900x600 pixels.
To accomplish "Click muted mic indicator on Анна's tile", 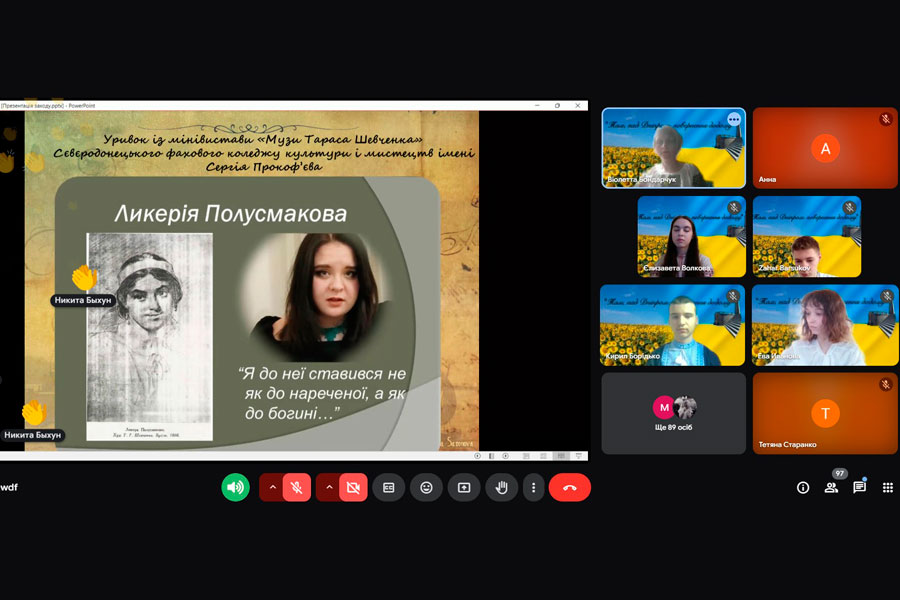I will 886,119.
